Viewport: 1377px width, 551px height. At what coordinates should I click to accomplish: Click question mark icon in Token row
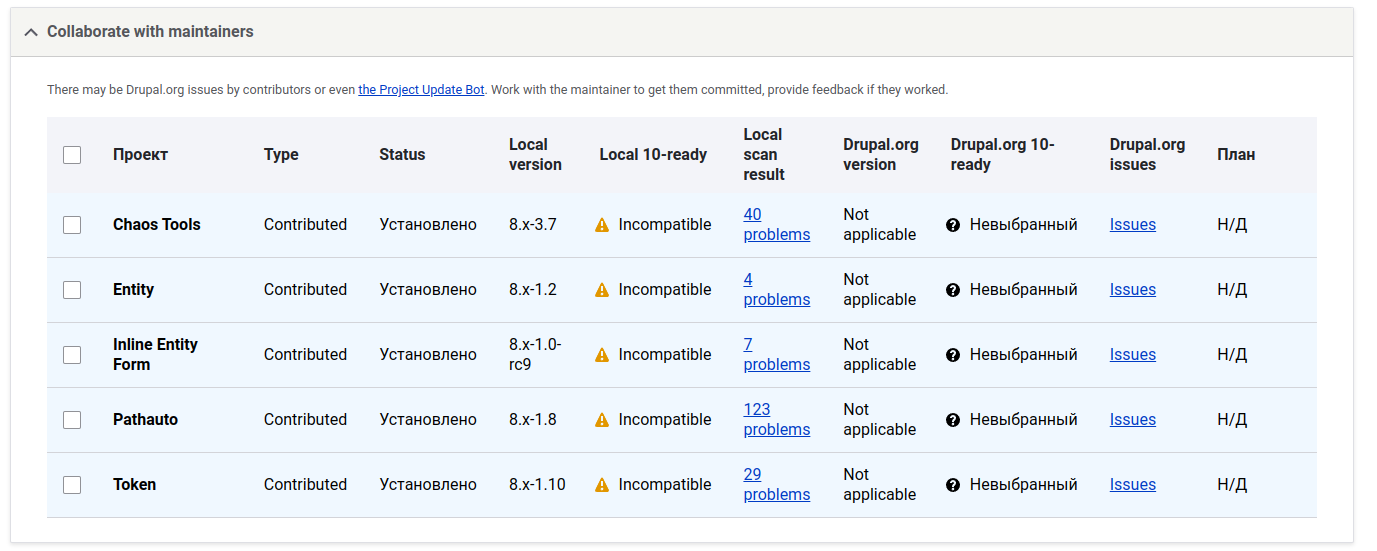click(x=953, y=485)
